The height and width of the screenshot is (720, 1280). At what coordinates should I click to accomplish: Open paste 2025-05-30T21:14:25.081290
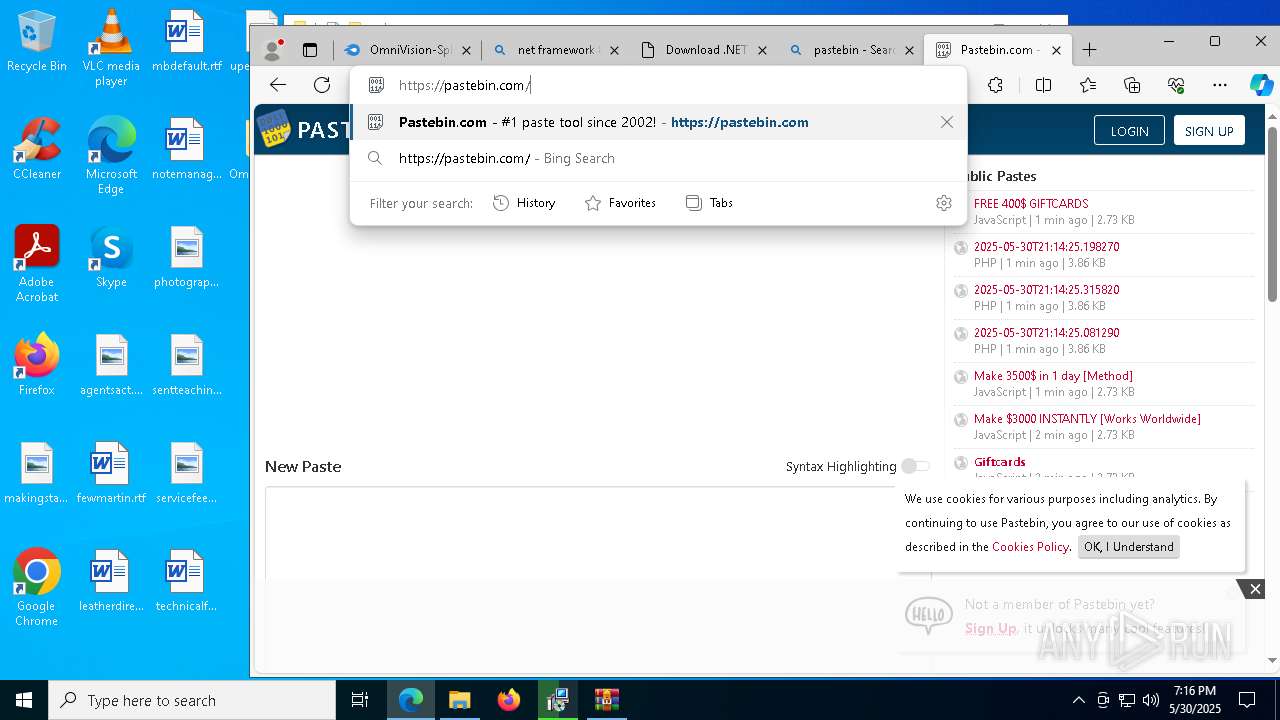pos(1046,333)
